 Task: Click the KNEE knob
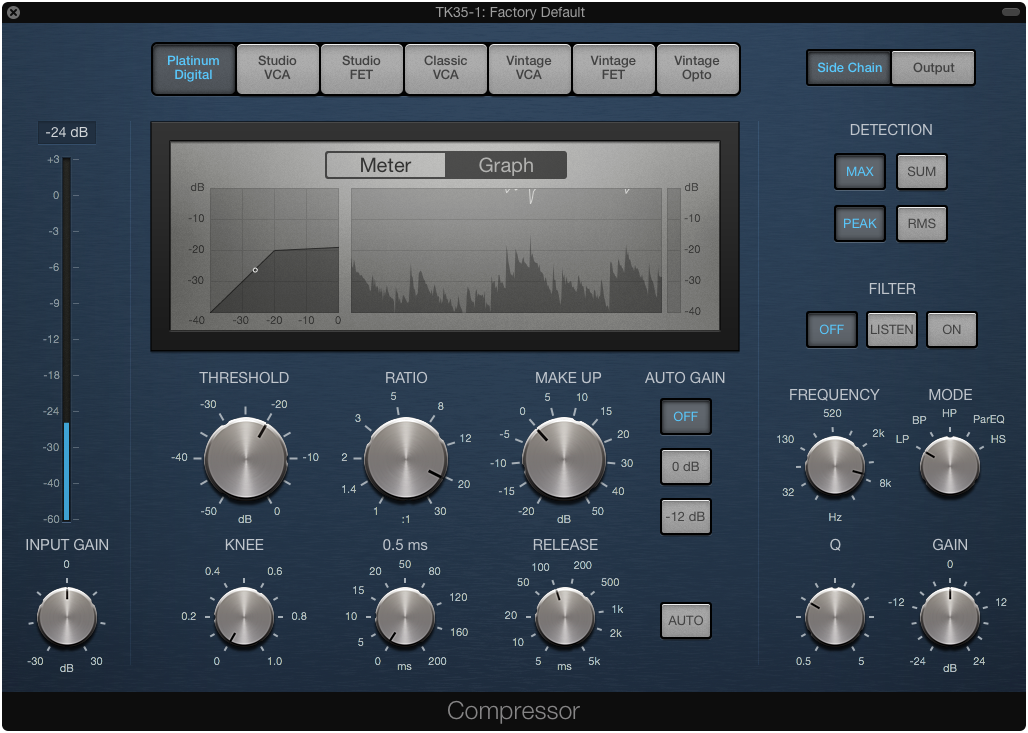(x=244, y=616)
